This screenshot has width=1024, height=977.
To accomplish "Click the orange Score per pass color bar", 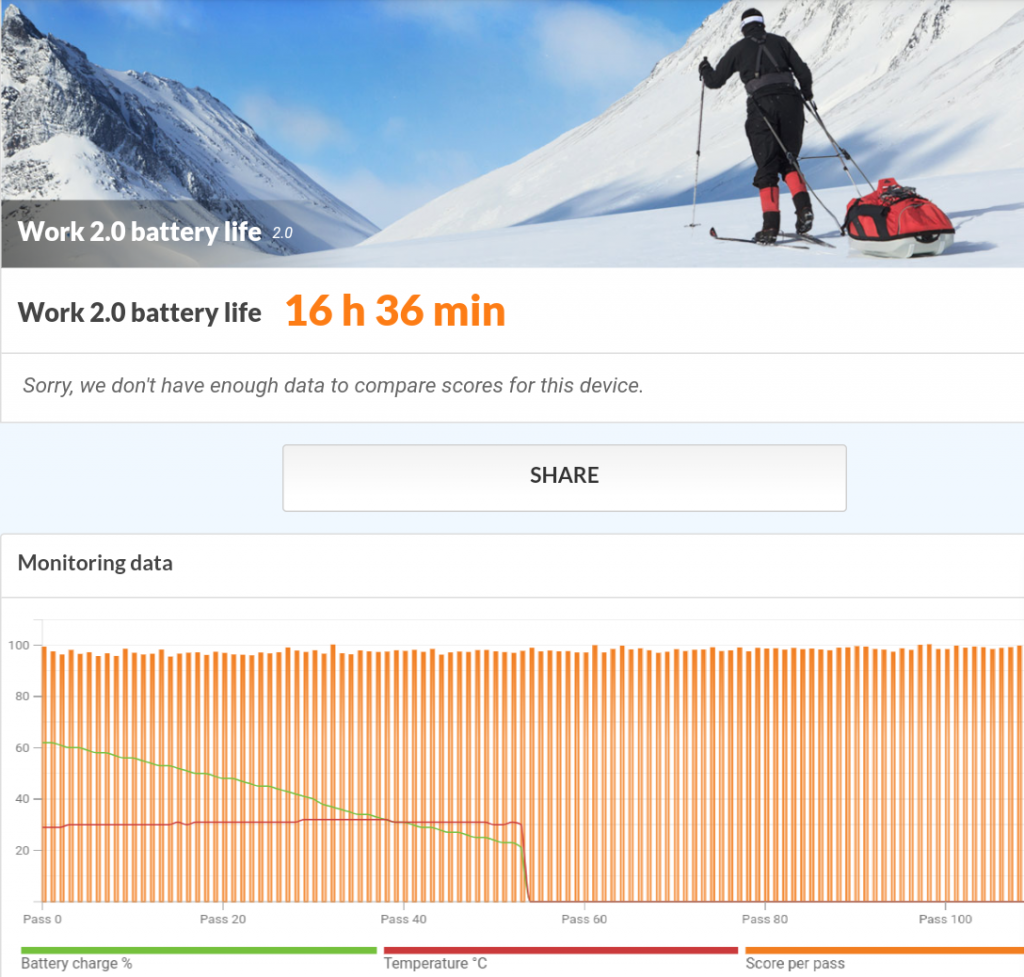I will pos(884,950).
